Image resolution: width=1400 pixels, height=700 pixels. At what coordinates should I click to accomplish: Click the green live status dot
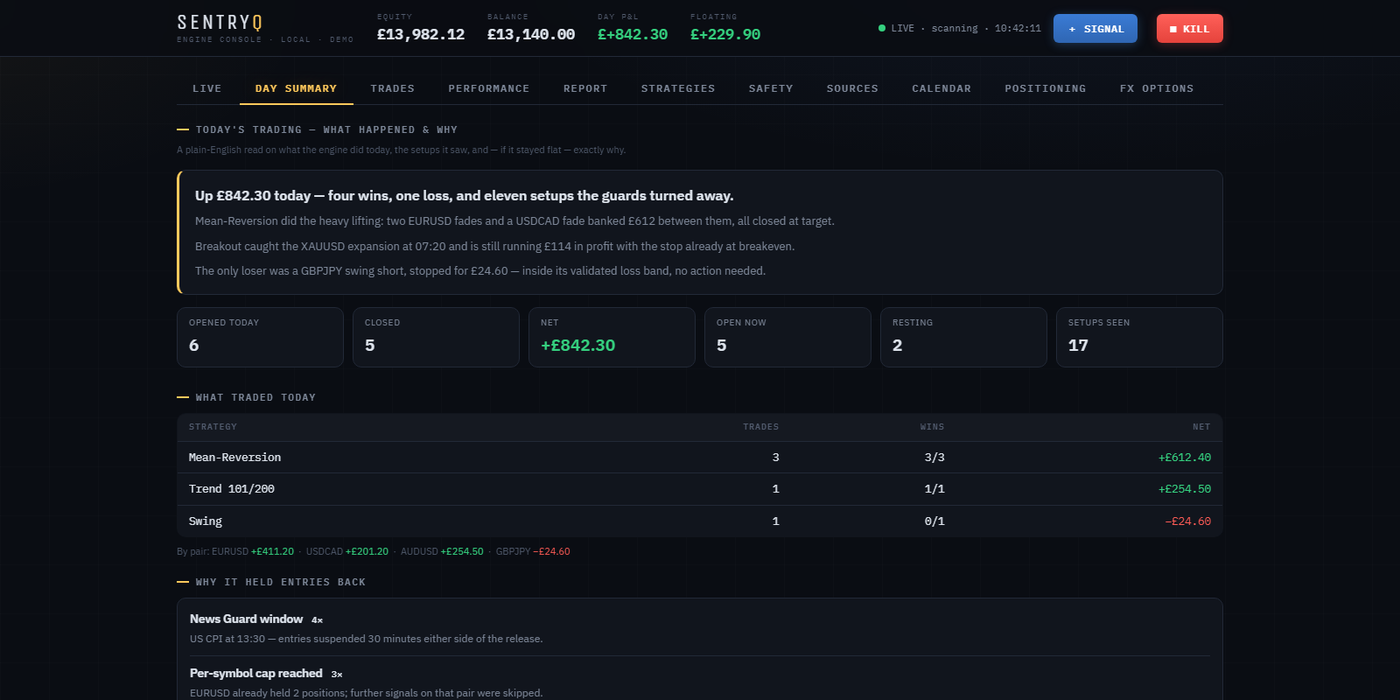tap(881, 28)
